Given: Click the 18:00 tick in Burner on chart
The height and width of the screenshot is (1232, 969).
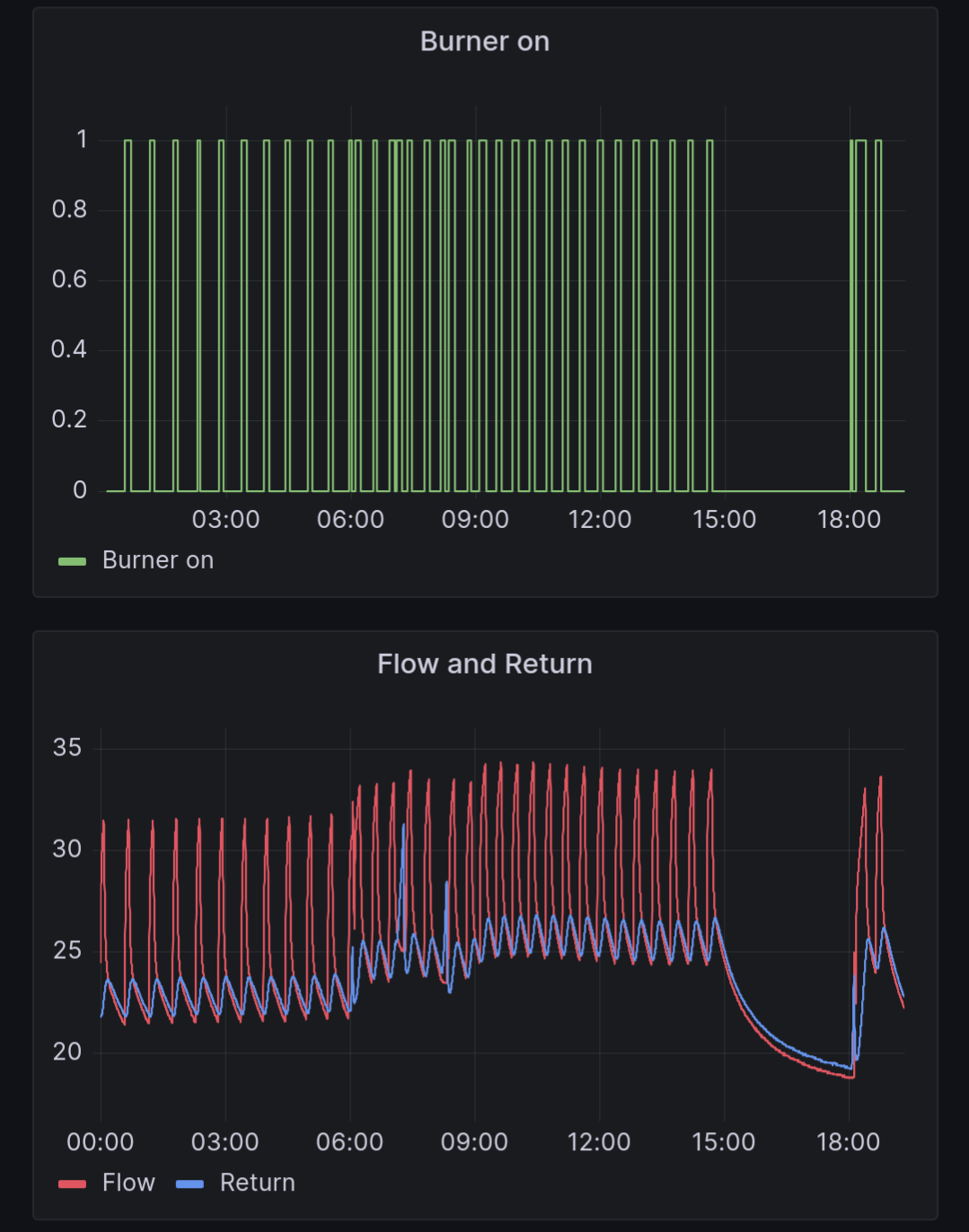Looking at the screenshot, I should coord(849,519).
